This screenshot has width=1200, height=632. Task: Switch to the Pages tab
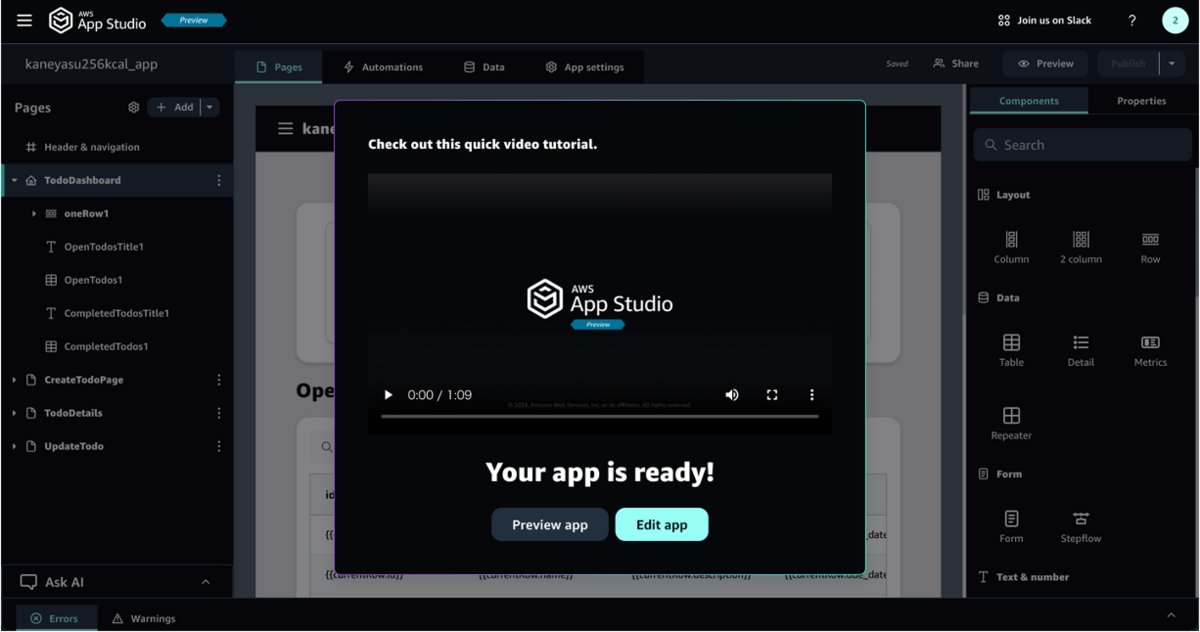[279, 67]
